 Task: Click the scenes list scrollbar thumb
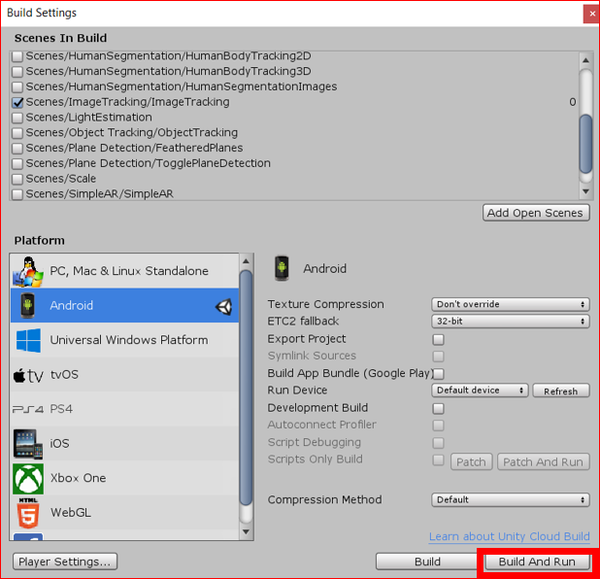pos(586,144)
